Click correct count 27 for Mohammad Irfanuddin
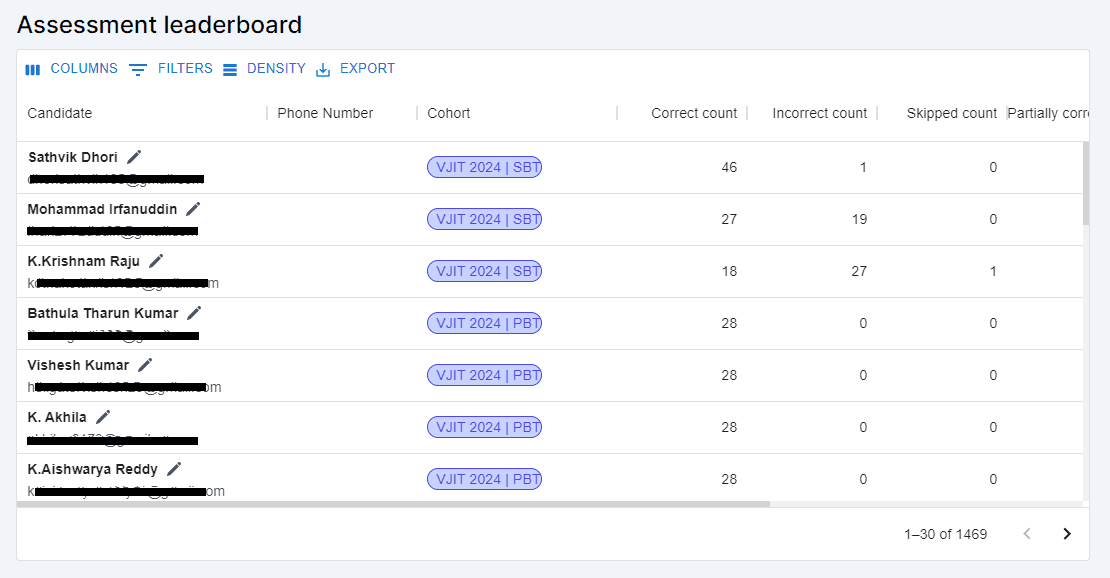 (729, 219)
